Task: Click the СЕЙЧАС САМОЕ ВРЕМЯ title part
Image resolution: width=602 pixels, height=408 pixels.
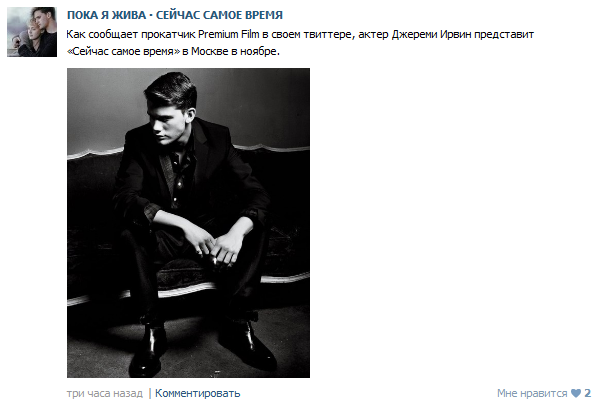Action: [x=219, y=15]
